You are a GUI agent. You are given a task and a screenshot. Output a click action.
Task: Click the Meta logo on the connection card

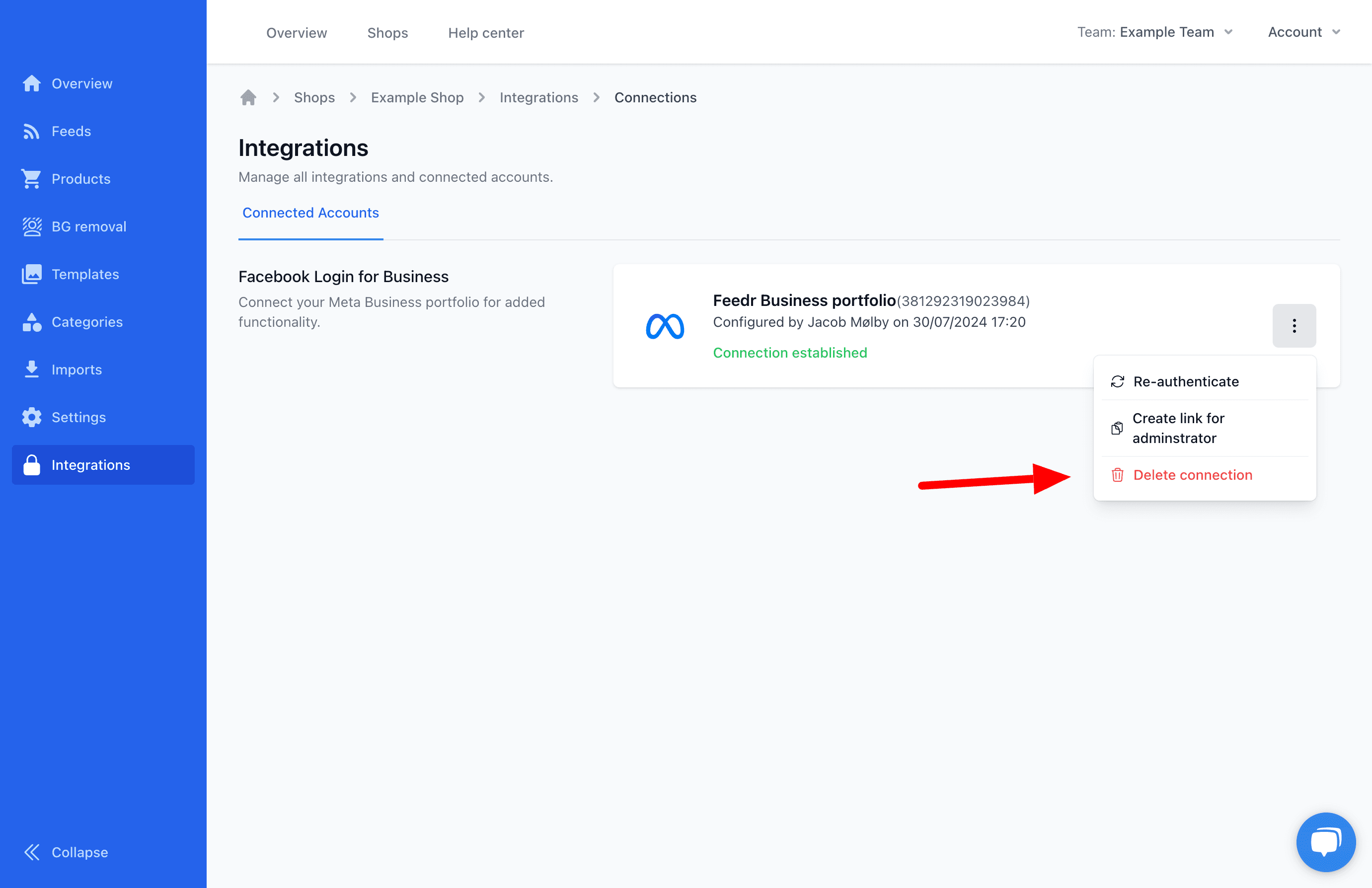(x=665, y=326)
